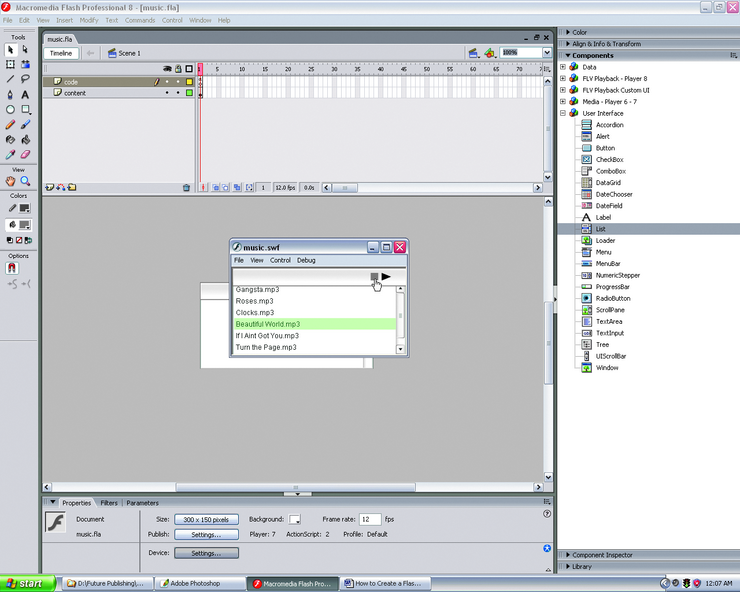Expand the Color panel
The height and width of the screenshot is (592, 740).
coord(568,32)
